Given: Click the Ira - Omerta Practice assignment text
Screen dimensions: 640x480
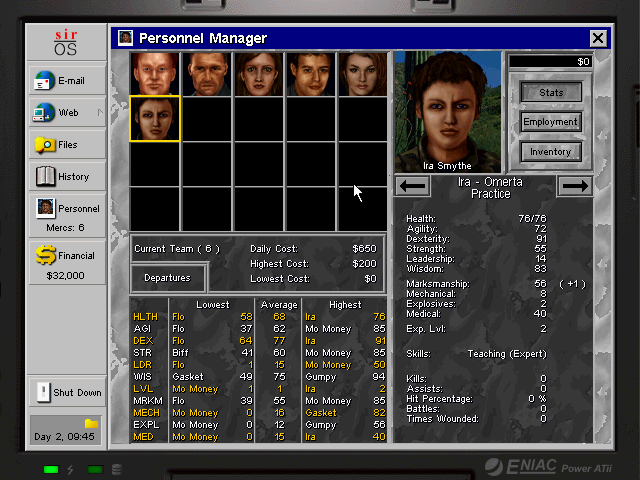Looking at the screenshot, I should 491,188.
